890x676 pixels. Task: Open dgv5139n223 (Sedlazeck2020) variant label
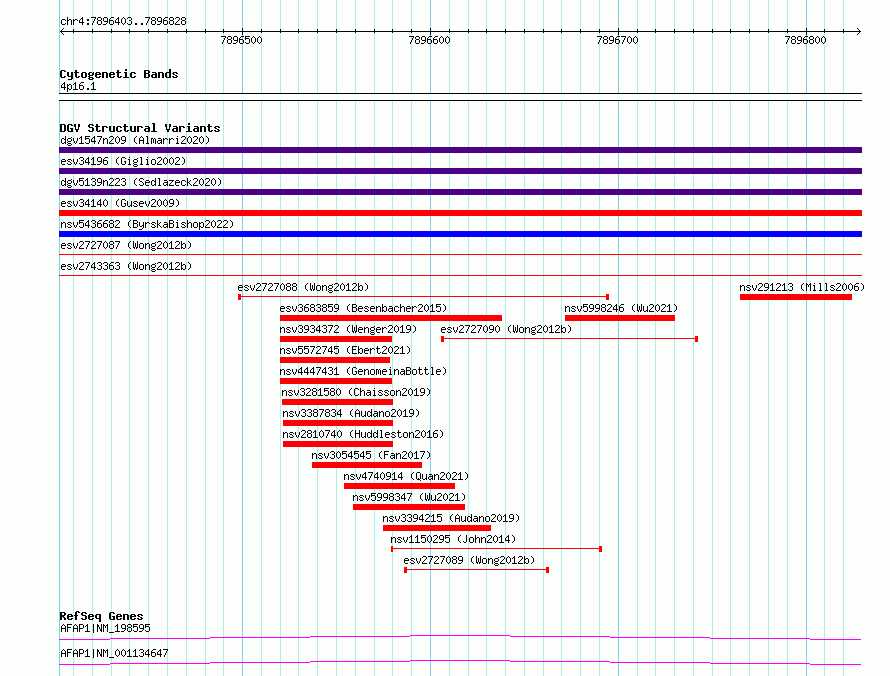click(x=141, y=182)
